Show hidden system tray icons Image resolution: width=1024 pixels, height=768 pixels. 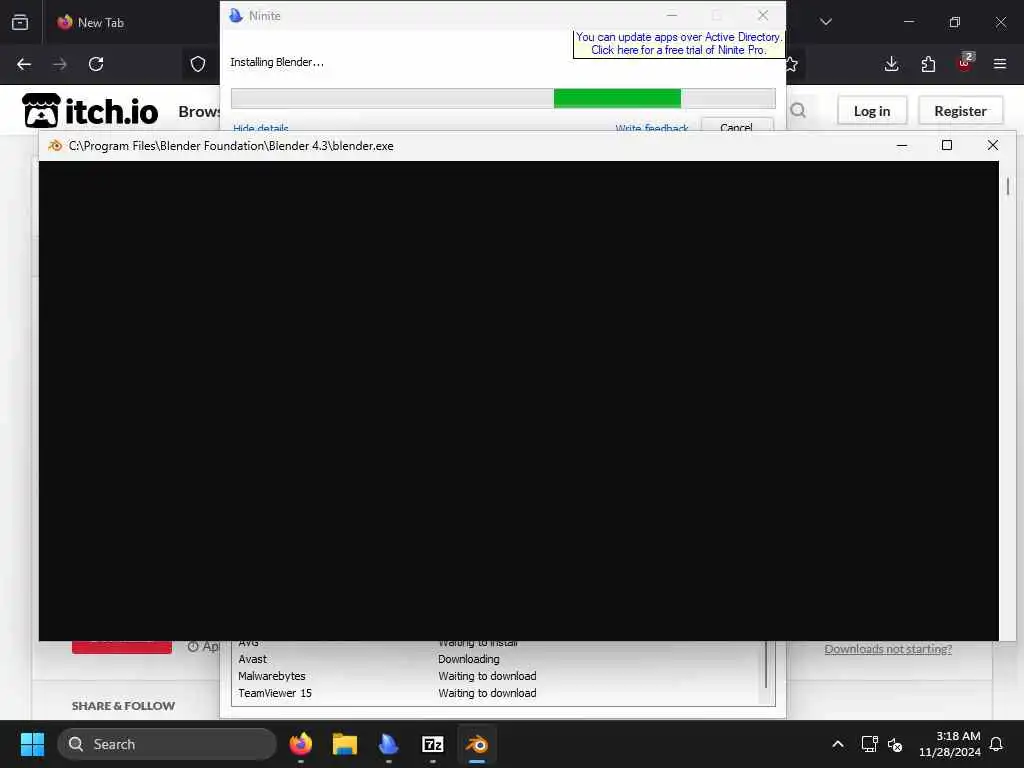click(x=837, y=744)
